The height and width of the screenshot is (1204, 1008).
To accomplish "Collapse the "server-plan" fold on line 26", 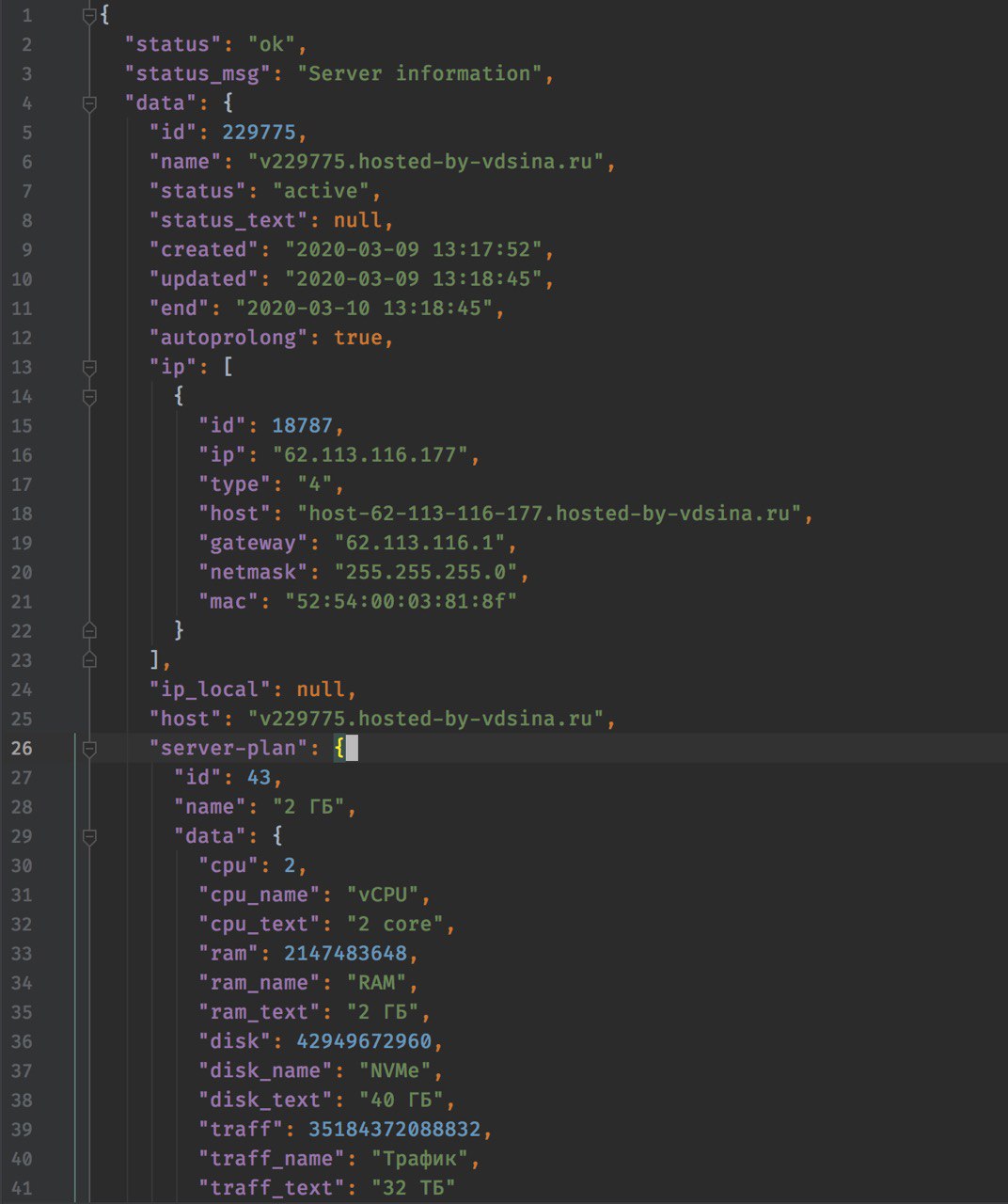I will [89, 749].
